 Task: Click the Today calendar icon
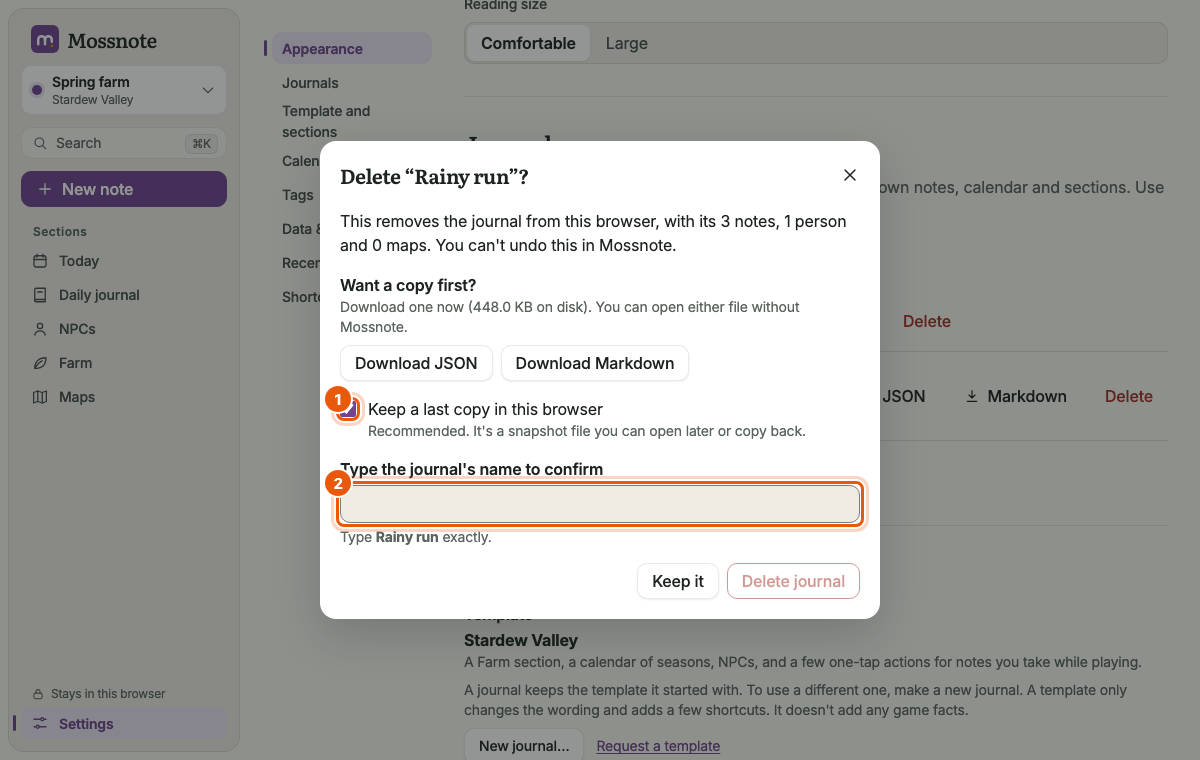(x=40, y=261)
